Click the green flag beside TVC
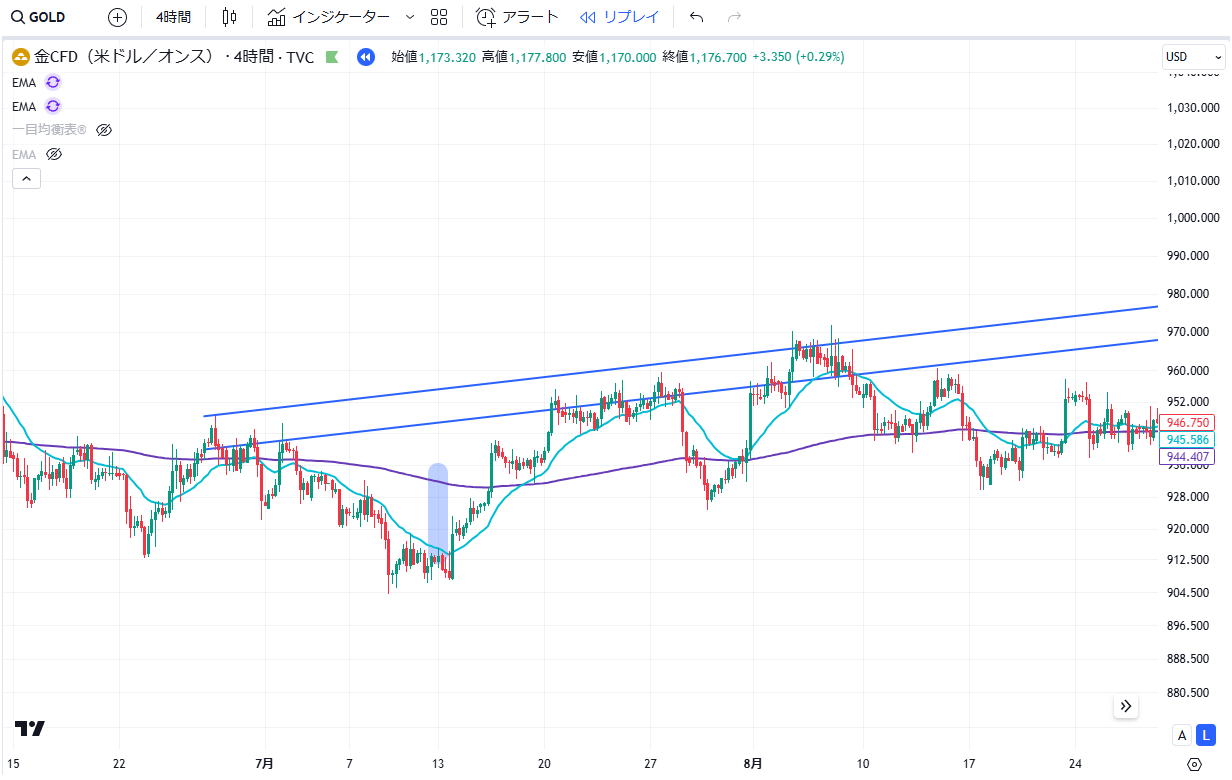Screen dimensions: 1232x780 (x=332, y=57)
